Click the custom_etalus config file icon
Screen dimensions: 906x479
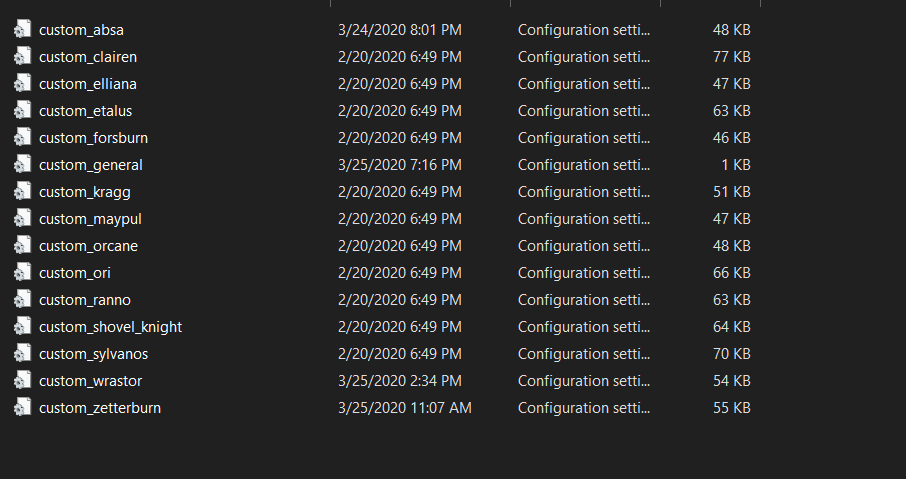tap(22, 111)
